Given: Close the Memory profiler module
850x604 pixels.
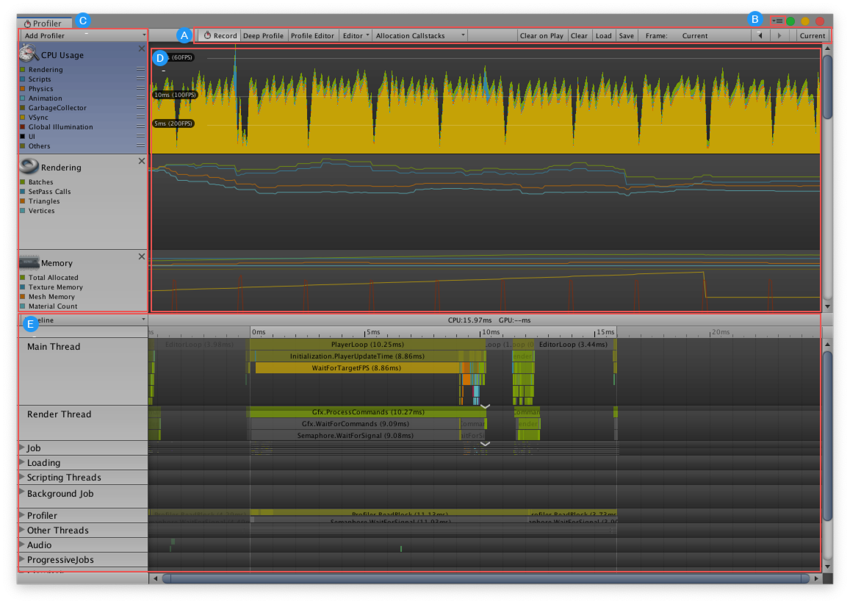Looking at the screenshot, I should [141, 256].
